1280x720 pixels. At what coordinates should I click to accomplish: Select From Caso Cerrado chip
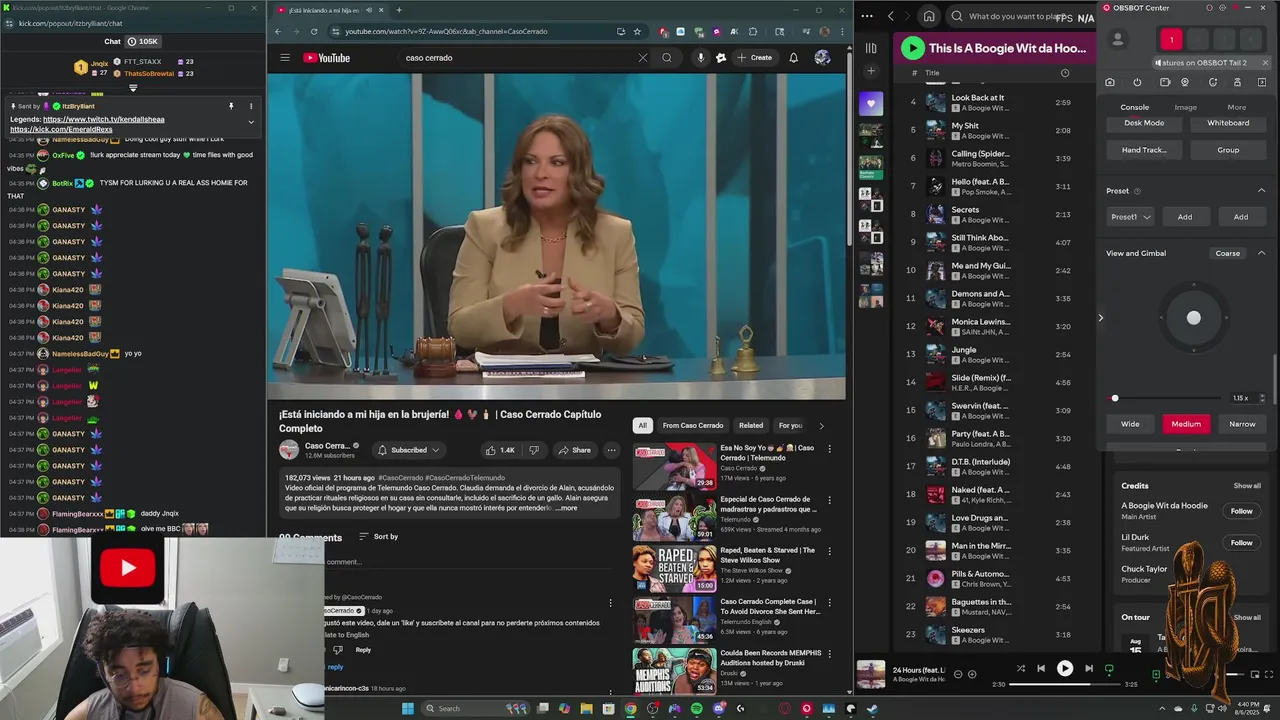(x=692, y=425)
